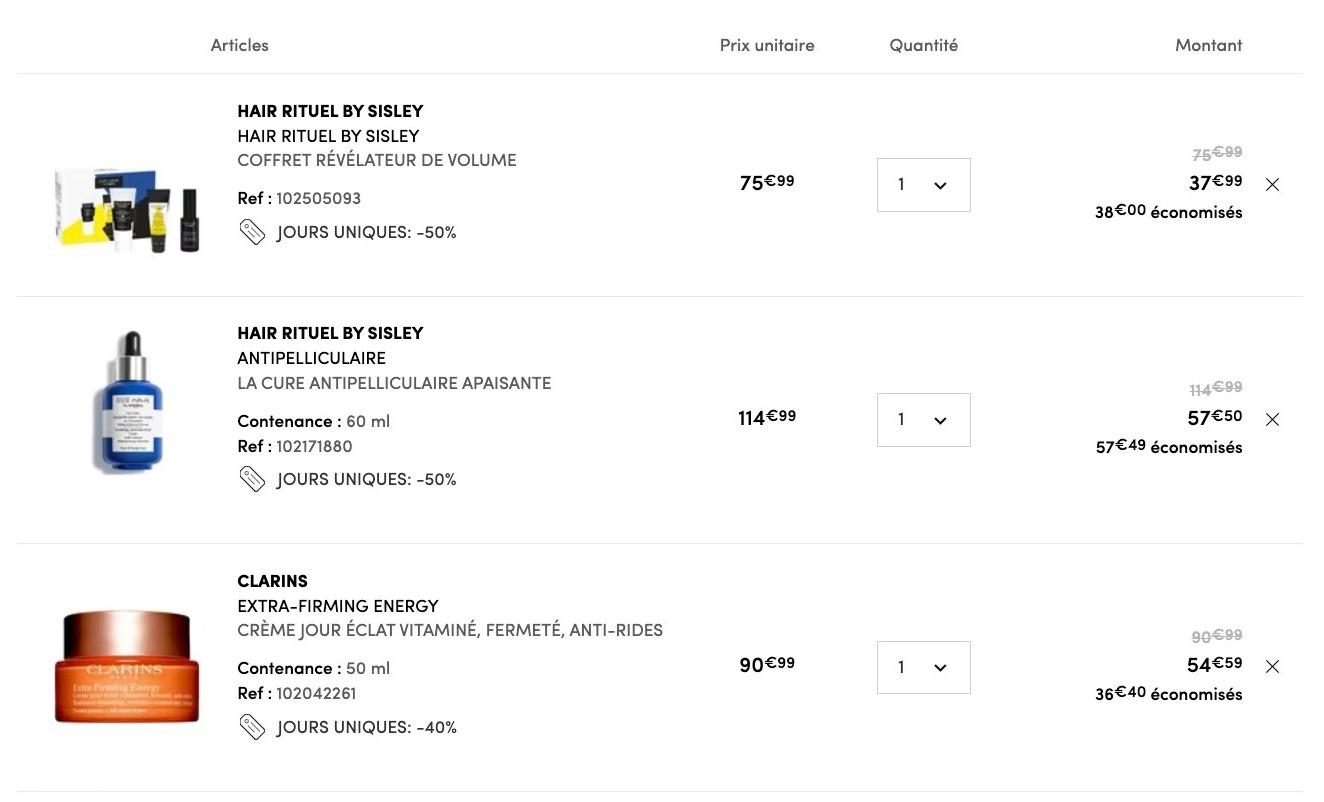Open the blue antipelliculaire serum bottle image
The width and height of the screenshot is (1324, 802).
pyautogui.click(x=128, y=402)
